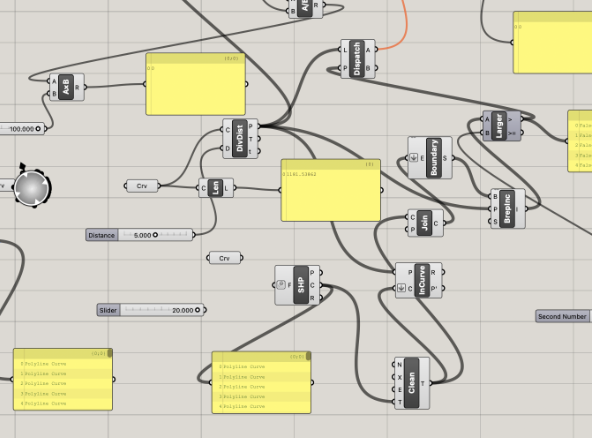Click the BrepInc input S grip
The width and height of the screenshot is (592, 438).
pos(490,222)
